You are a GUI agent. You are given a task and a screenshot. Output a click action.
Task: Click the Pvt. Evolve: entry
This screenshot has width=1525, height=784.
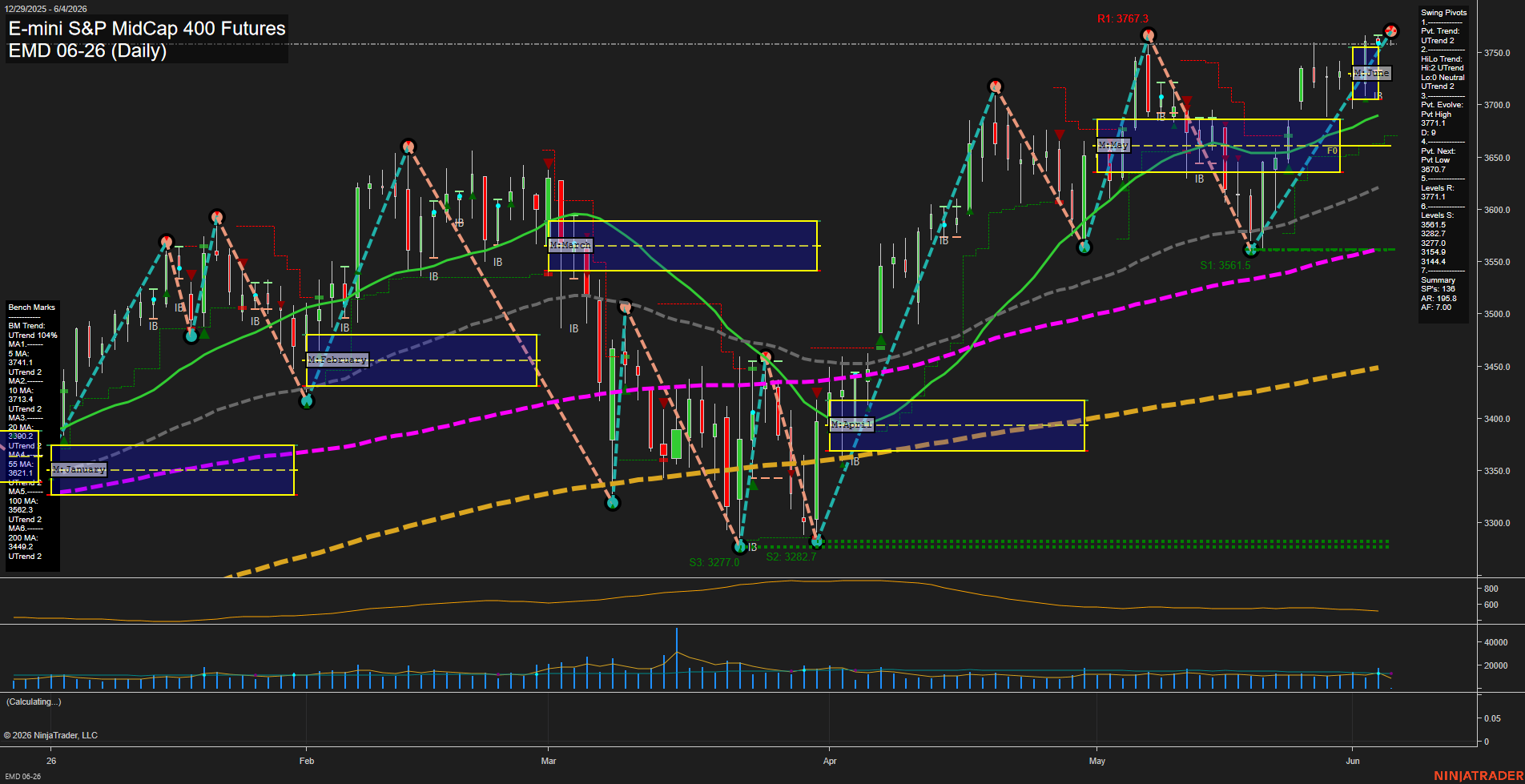pyautogui.click(x=1442, y=105)
